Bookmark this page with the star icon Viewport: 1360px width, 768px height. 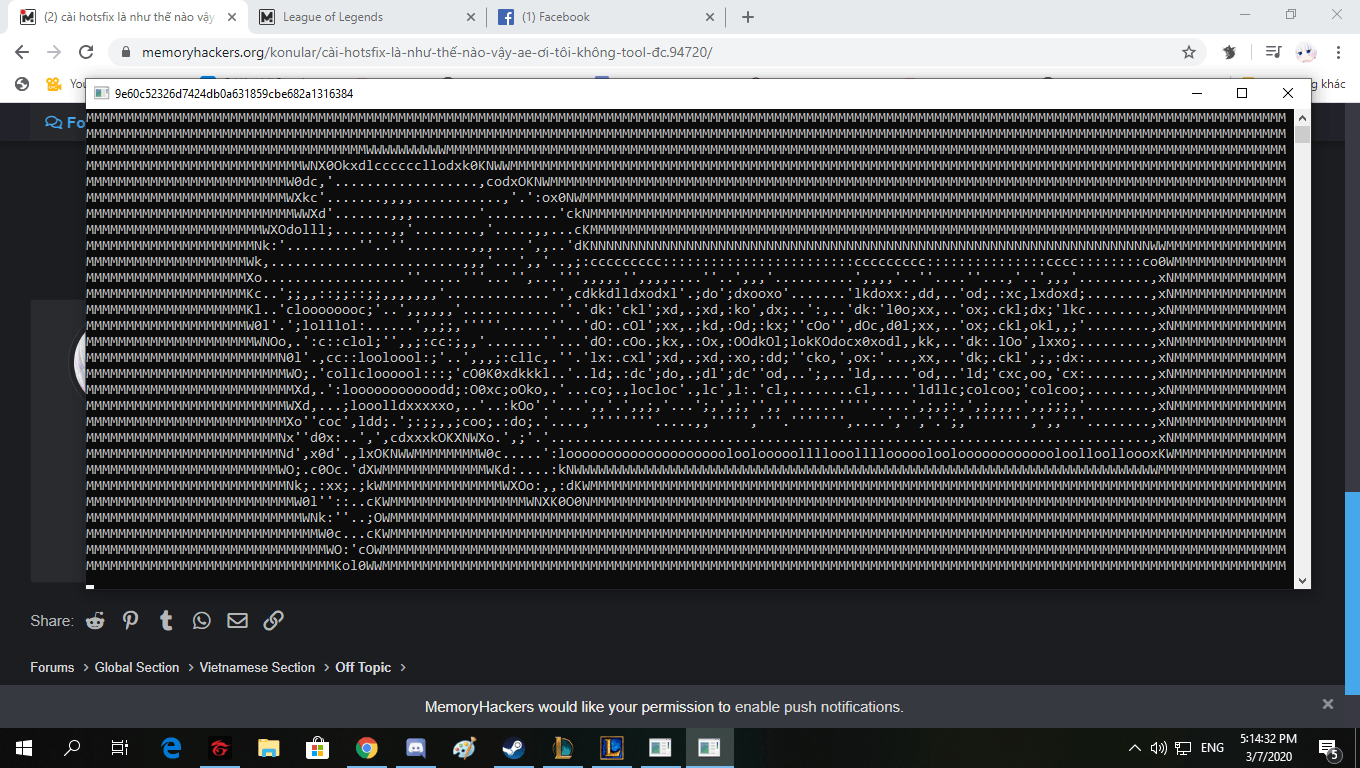point(1189,52)
